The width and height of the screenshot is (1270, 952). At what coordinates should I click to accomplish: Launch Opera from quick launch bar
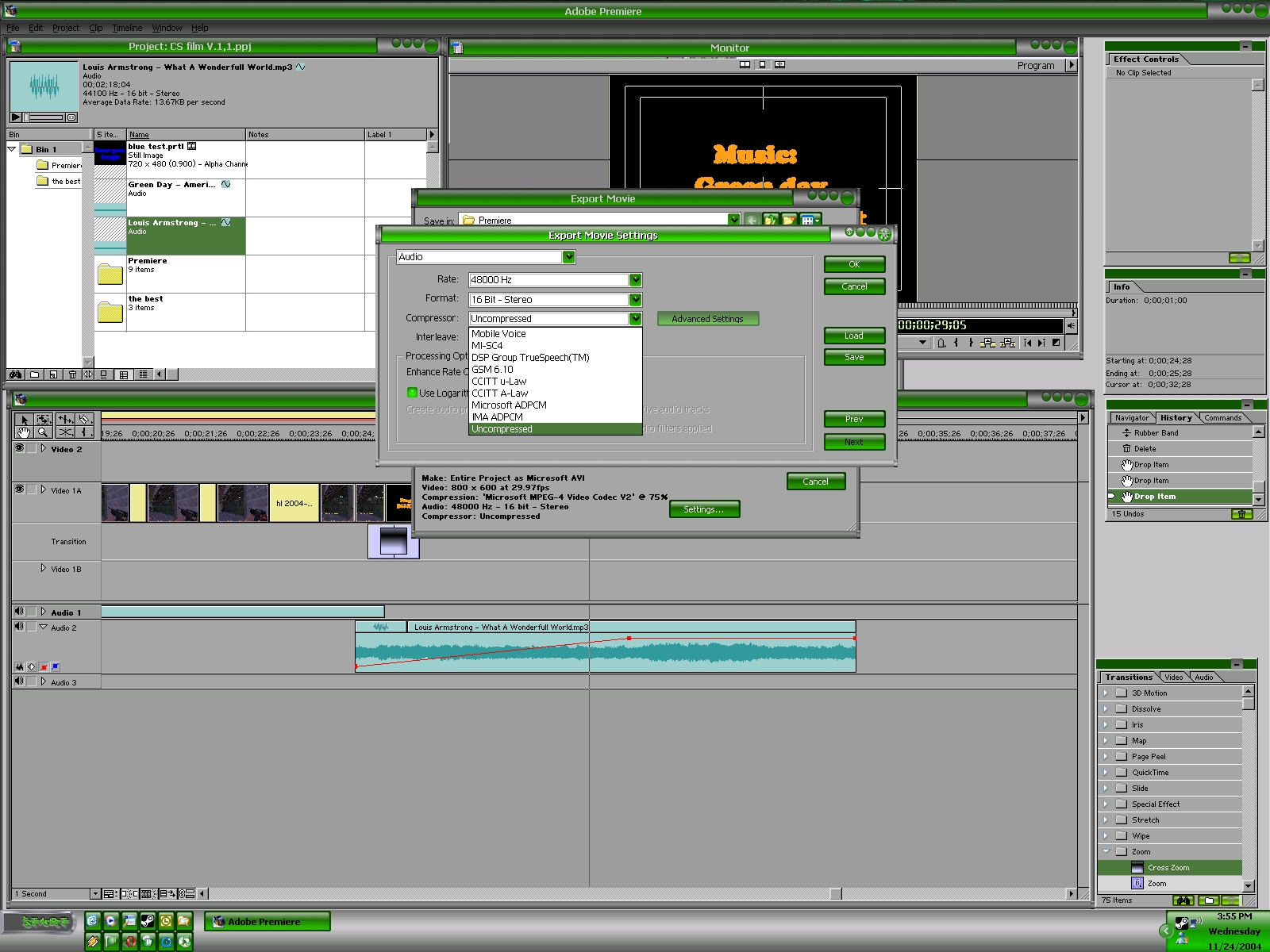129,942
